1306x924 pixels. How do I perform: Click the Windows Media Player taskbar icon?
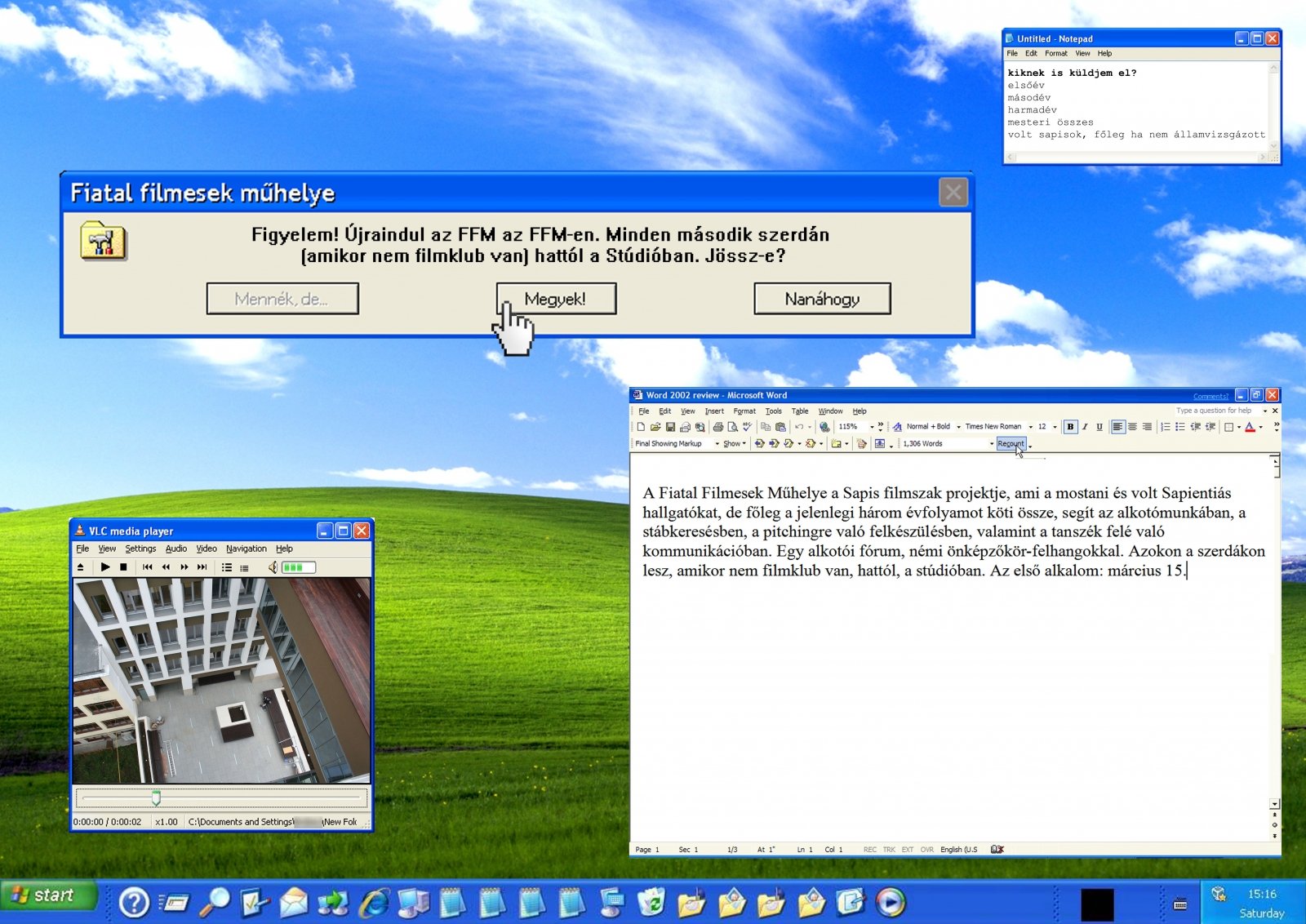891,903
